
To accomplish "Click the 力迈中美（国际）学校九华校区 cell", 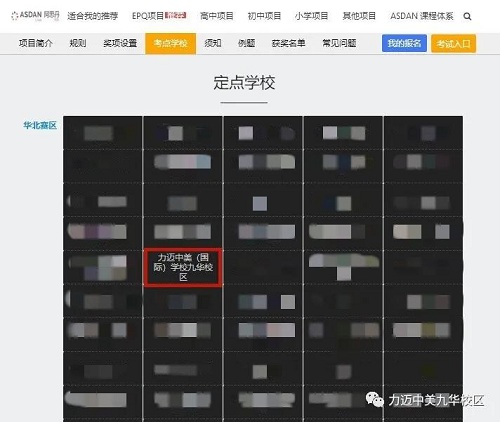I will click(183, 267).
